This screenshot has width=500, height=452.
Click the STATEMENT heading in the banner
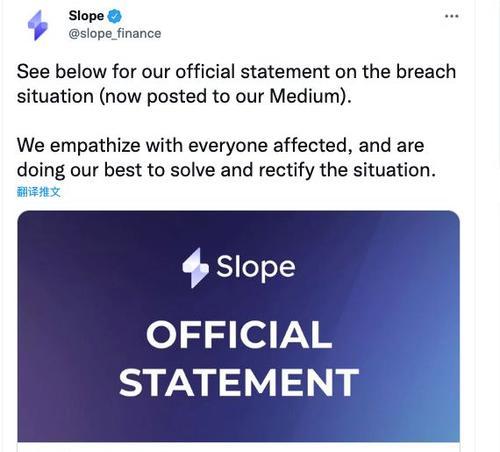point(239,382)
